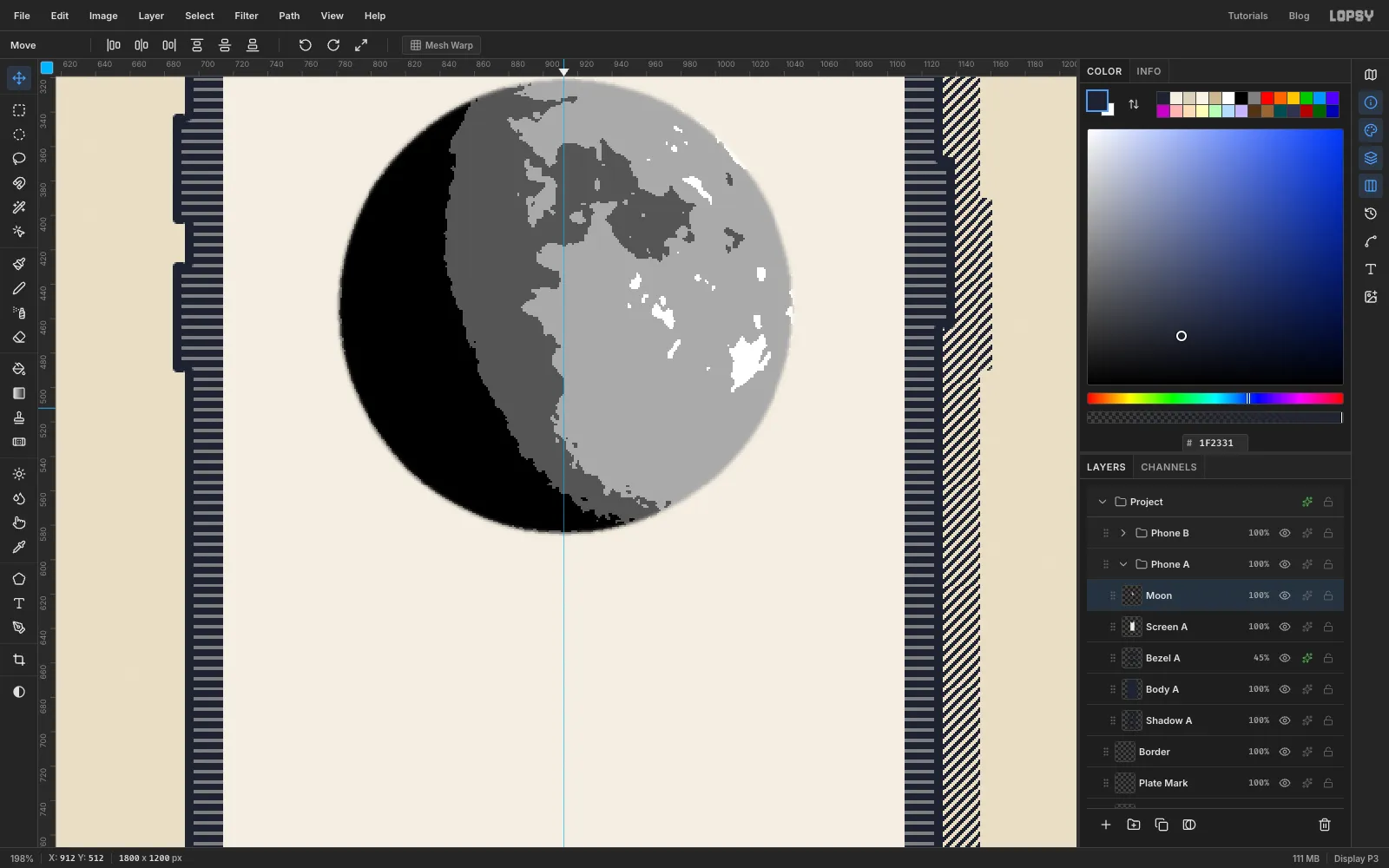The width and height of the screenshot is (1389, 868).
Task: Collapse the Phone A group
Action: pyautogui.click(x=1123, y=564)
